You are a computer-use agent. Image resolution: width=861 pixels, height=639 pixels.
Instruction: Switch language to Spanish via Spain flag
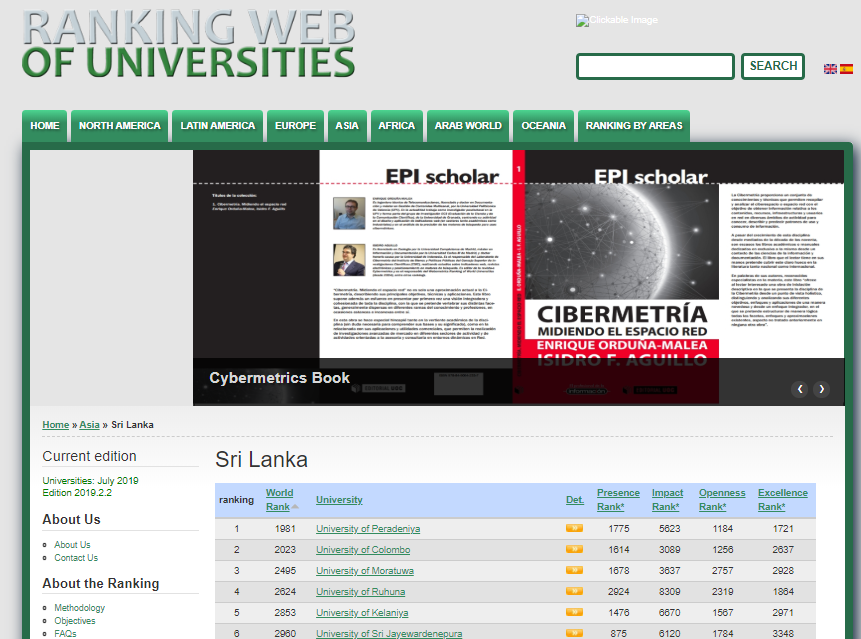[846, 69]
